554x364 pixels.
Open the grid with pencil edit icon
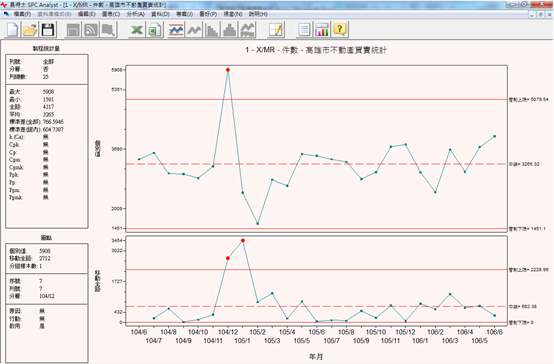click(x=276, y=30)
